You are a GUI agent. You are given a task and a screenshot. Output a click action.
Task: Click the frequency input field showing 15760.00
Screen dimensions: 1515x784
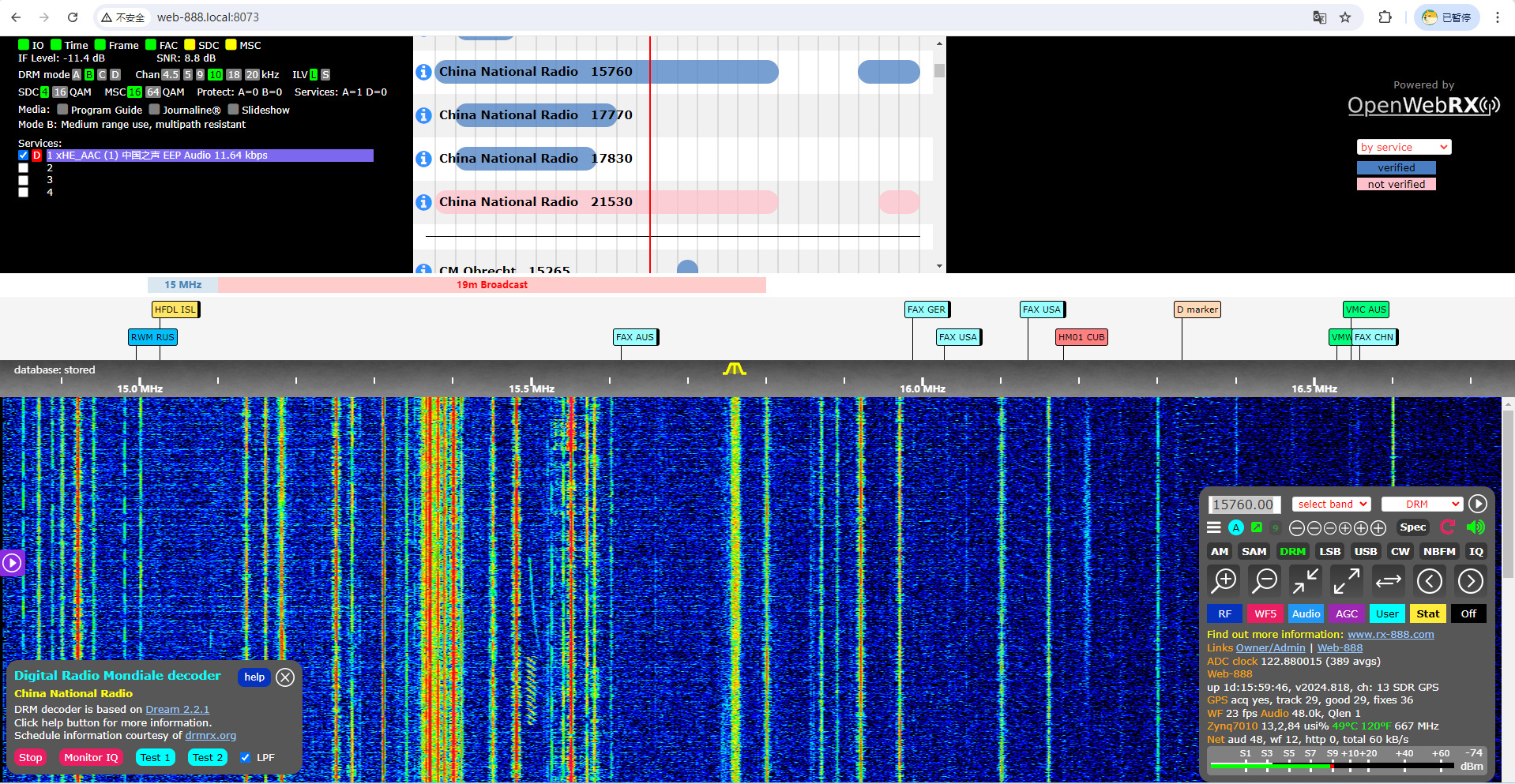point(1243,505)
